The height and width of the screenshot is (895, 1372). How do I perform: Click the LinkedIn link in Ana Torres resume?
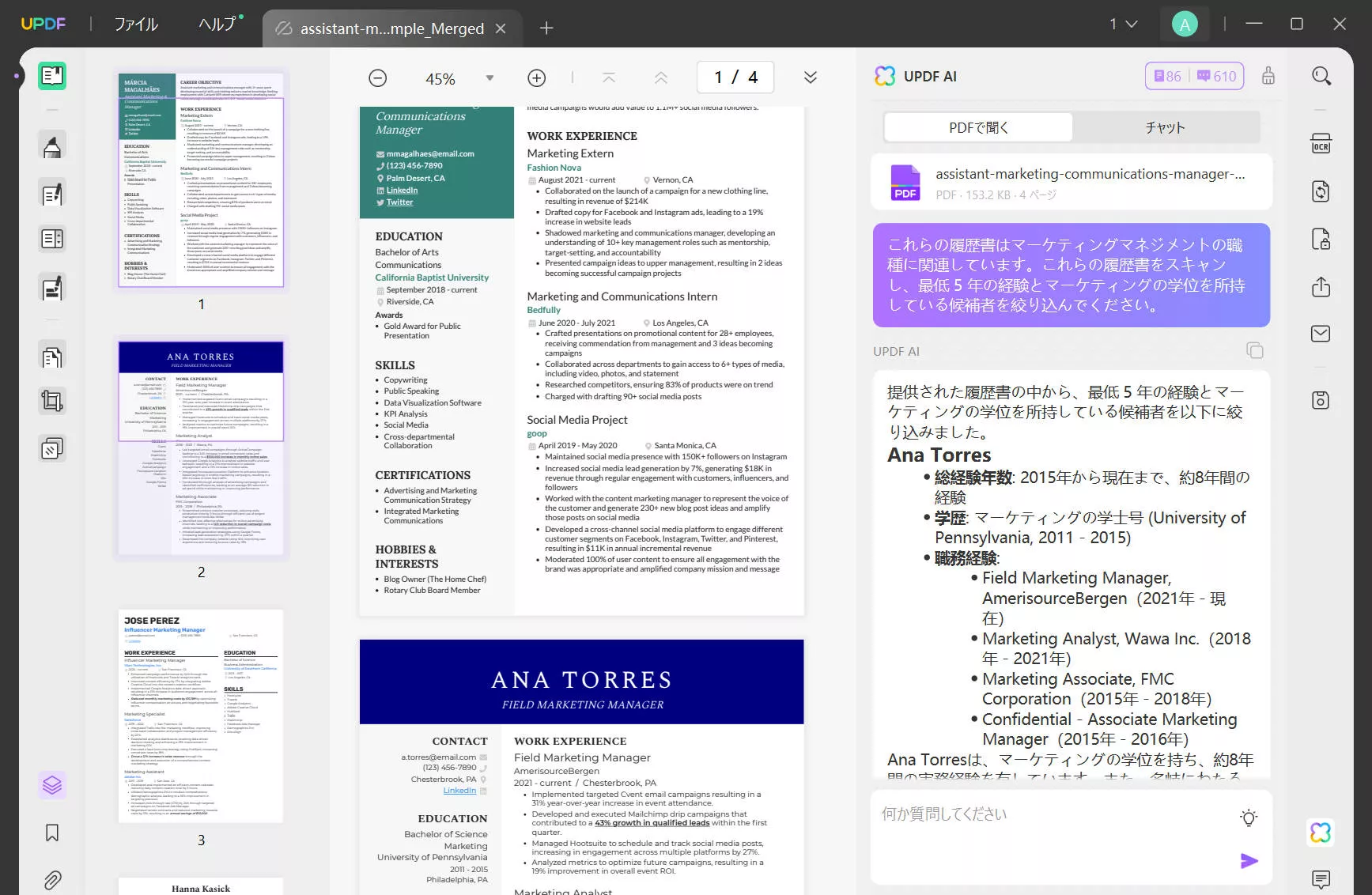(x=459, y=791)
